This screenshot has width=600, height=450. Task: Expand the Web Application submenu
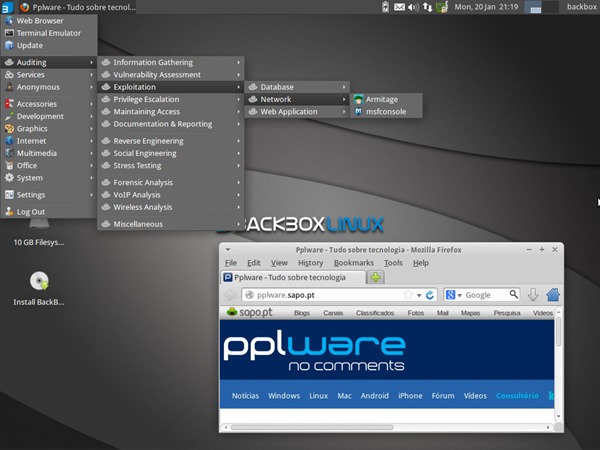pos(297,112)
